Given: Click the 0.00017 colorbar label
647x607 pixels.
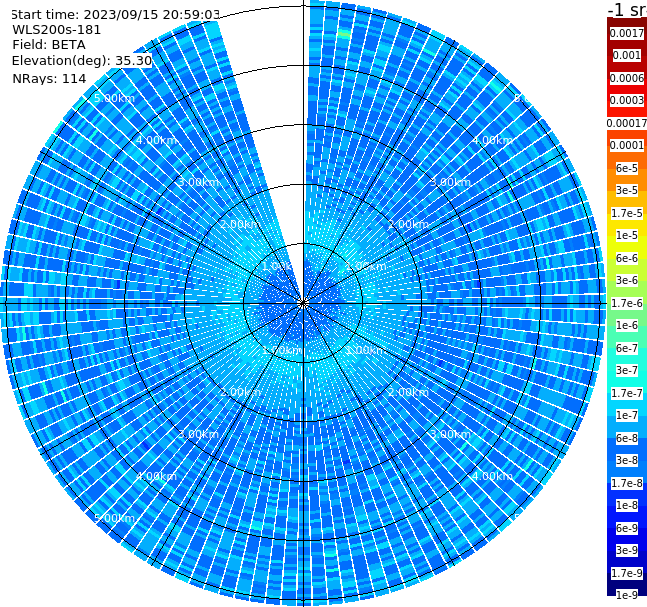Looking at the screenshot, I should click(627, 123).
